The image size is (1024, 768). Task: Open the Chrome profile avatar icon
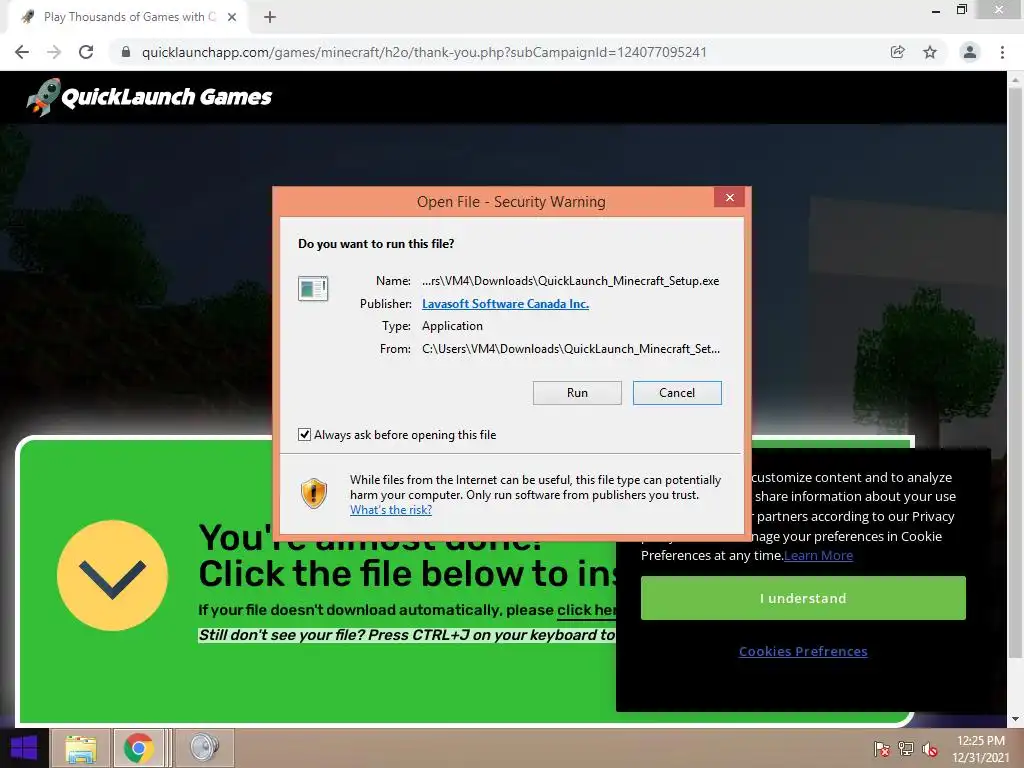point(970,52)
